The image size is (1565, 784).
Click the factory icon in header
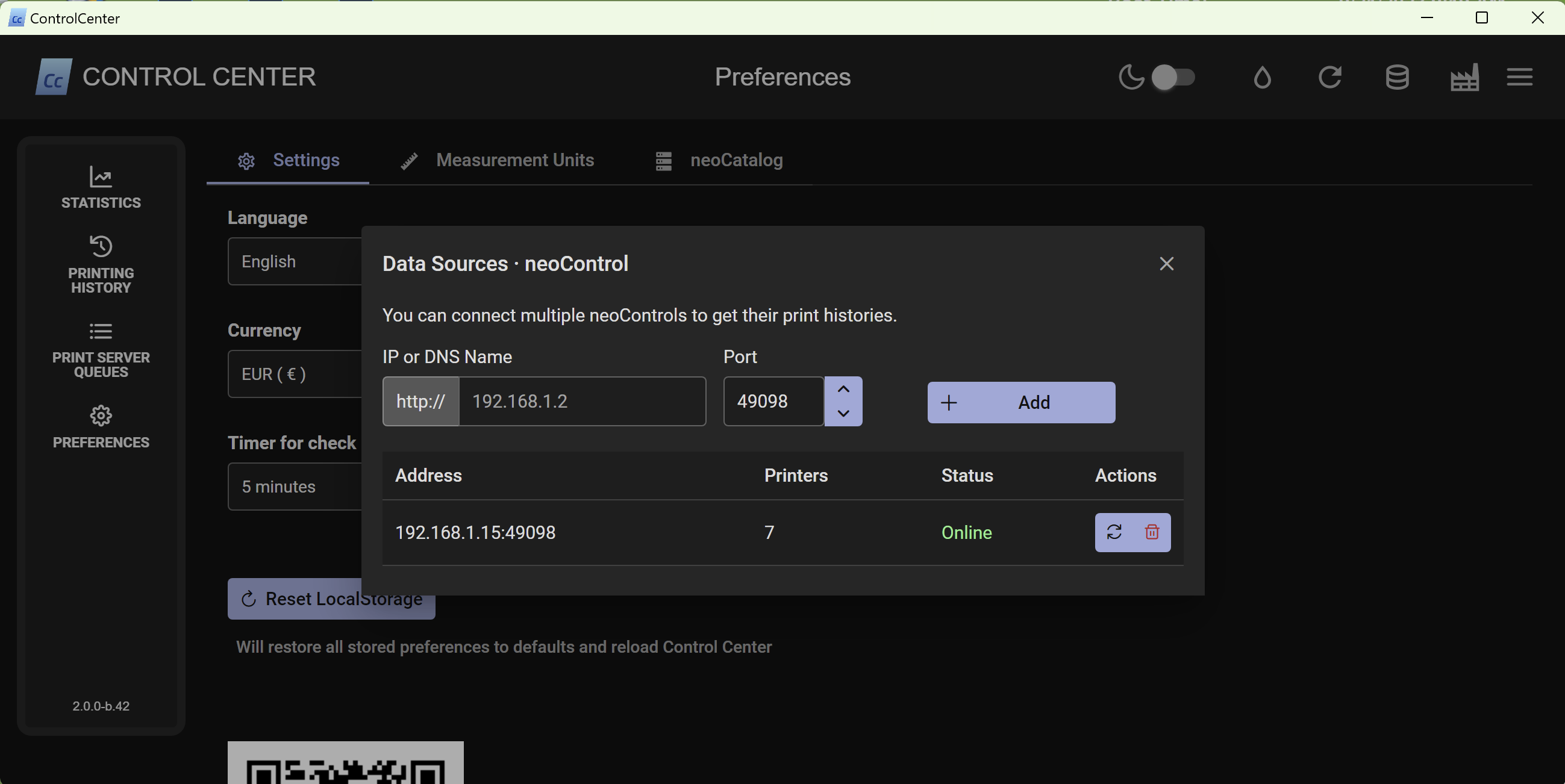point(1464,78)
